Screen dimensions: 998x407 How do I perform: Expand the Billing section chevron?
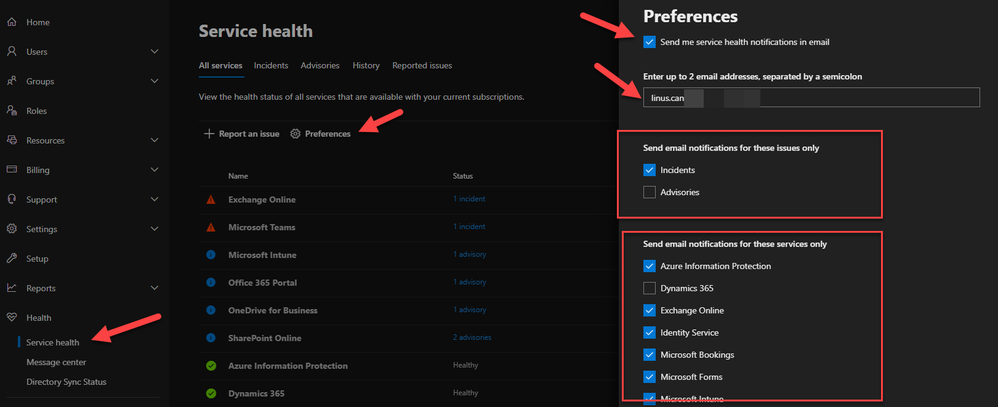click(154, 170)
